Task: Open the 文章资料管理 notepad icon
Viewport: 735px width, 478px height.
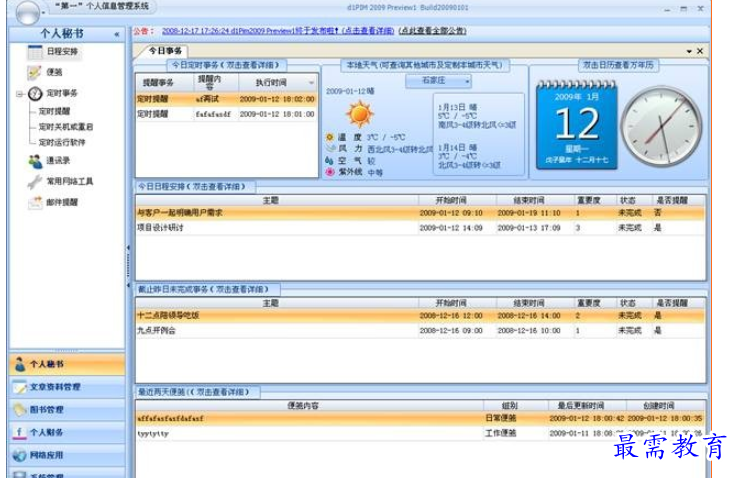Action: click(20, 387)
